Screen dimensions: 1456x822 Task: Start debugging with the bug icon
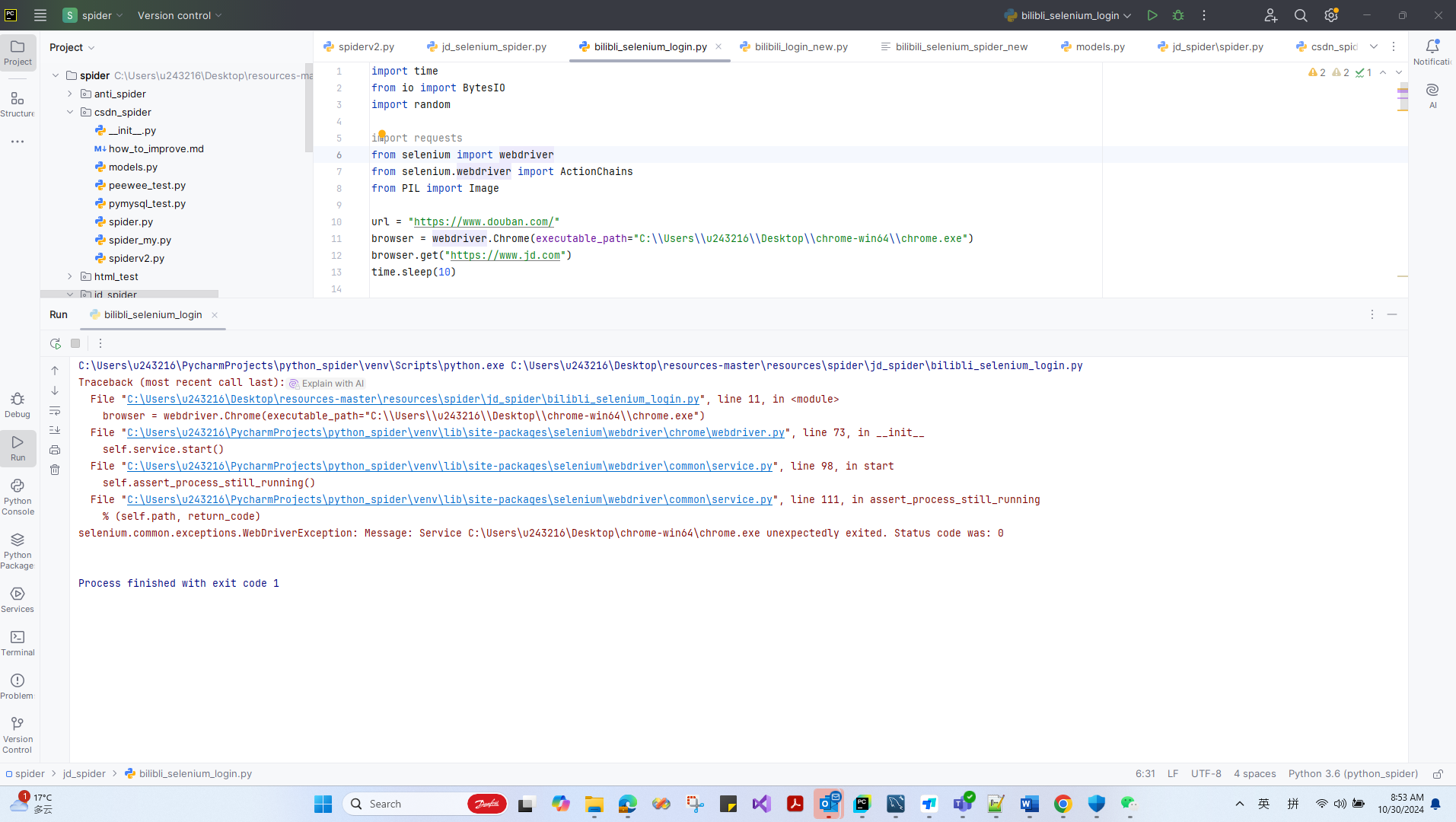coord(1178,15)
